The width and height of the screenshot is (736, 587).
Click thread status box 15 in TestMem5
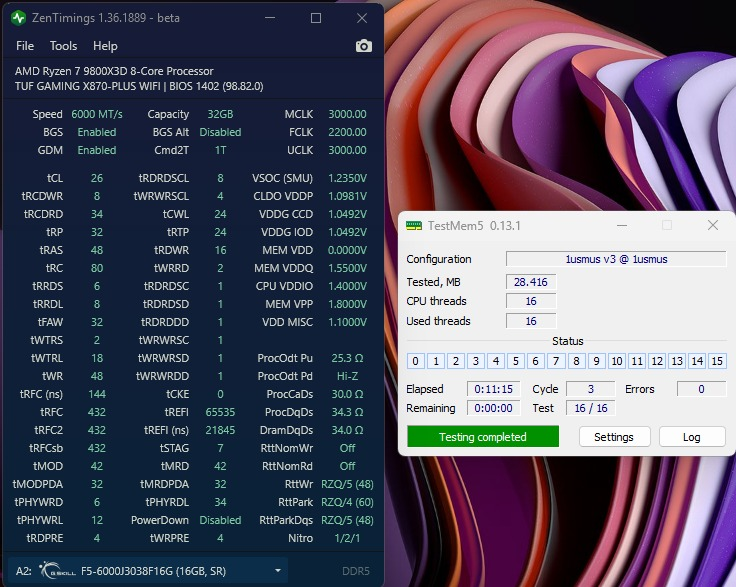click(x=717, y=361)
